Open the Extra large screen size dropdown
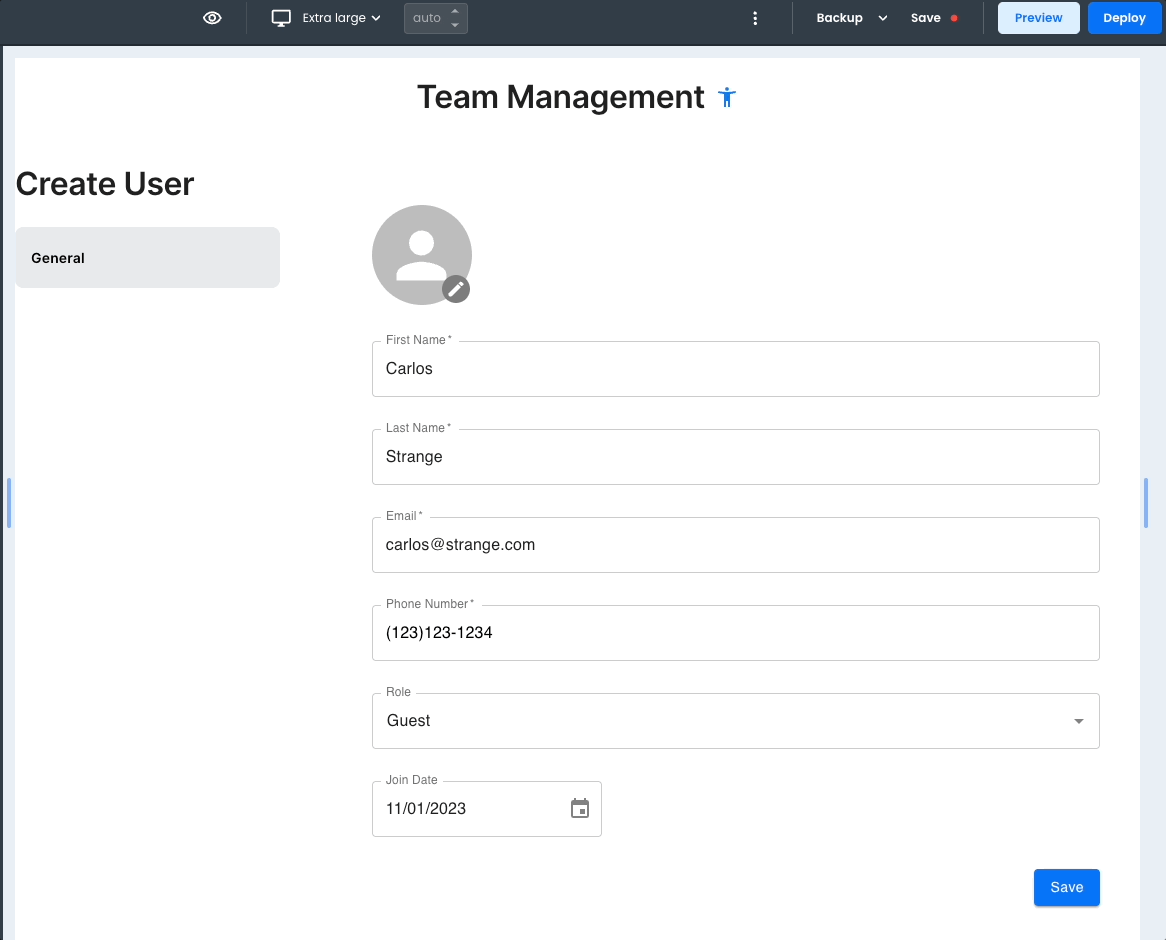 click(341, 18)
